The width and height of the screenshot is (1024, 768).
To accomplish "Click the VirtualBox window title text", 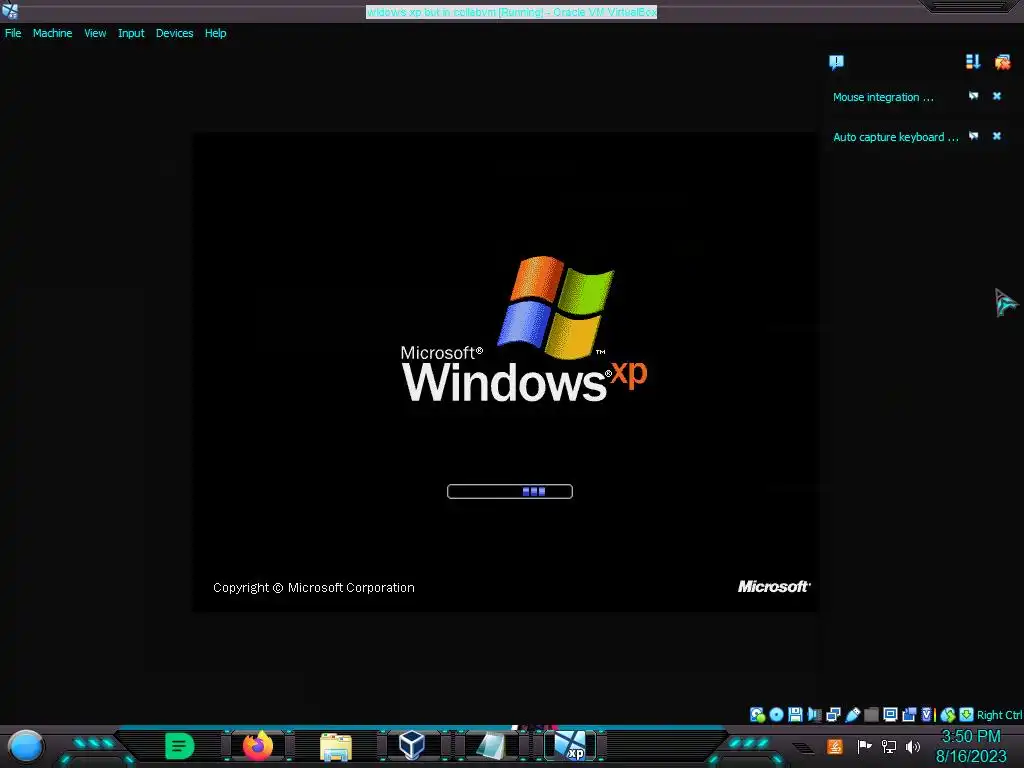I will (511, 12).
